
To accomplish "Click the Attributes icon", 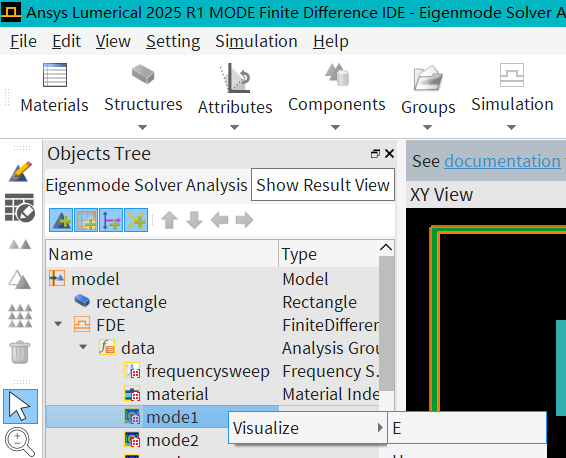I will point(235,78).
